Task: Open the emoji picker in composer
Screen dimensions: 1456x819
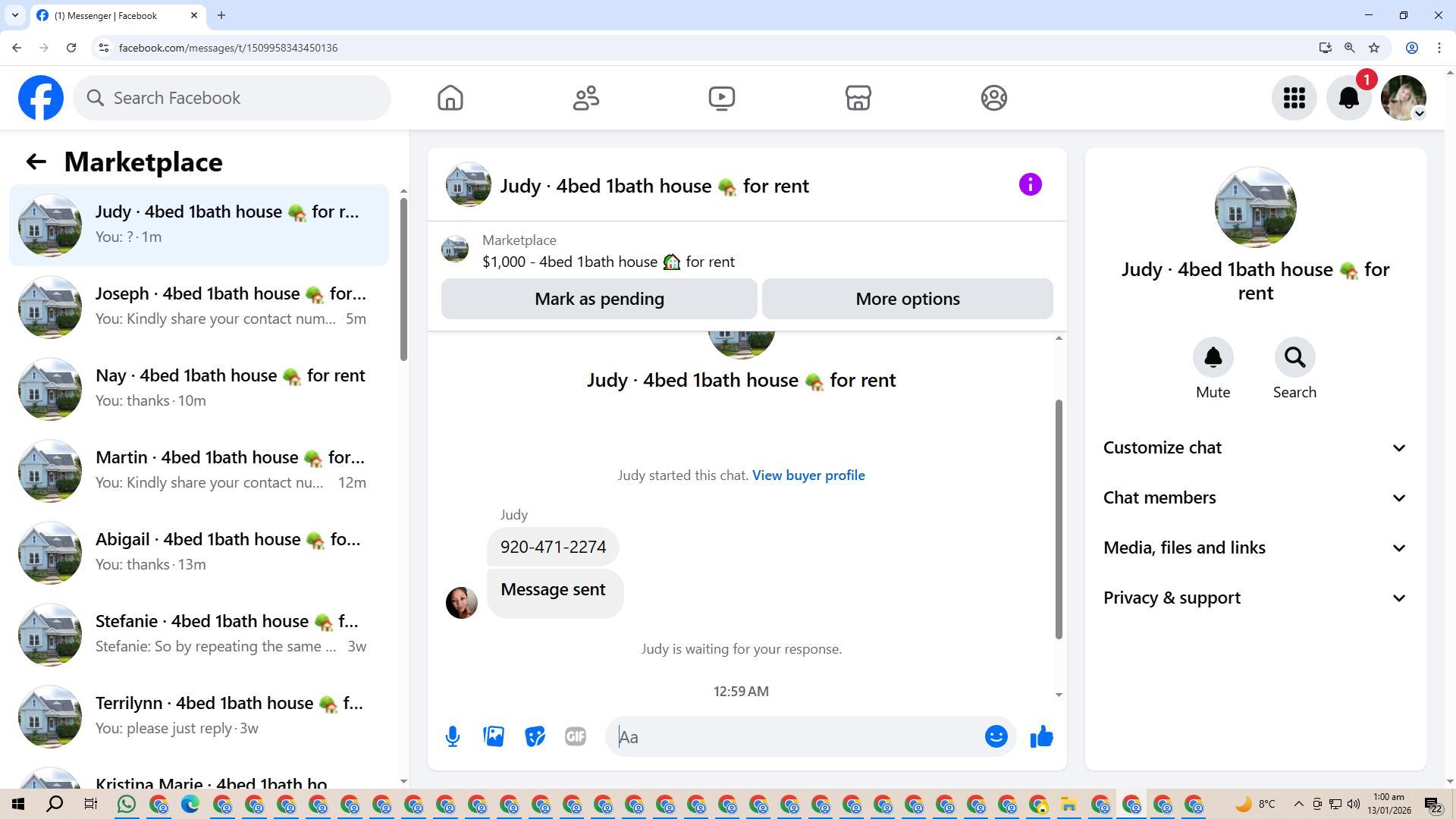Action: [996, 736]
